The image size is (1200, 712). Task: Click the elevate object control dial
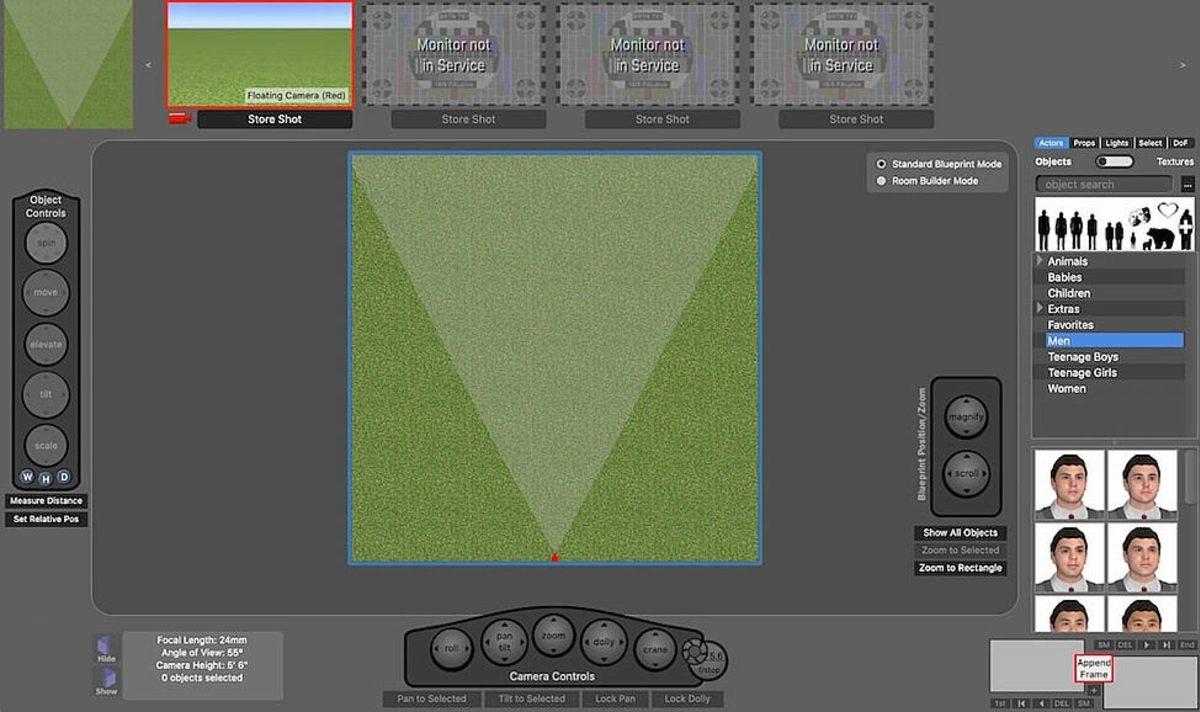click(x=46, y=344)
